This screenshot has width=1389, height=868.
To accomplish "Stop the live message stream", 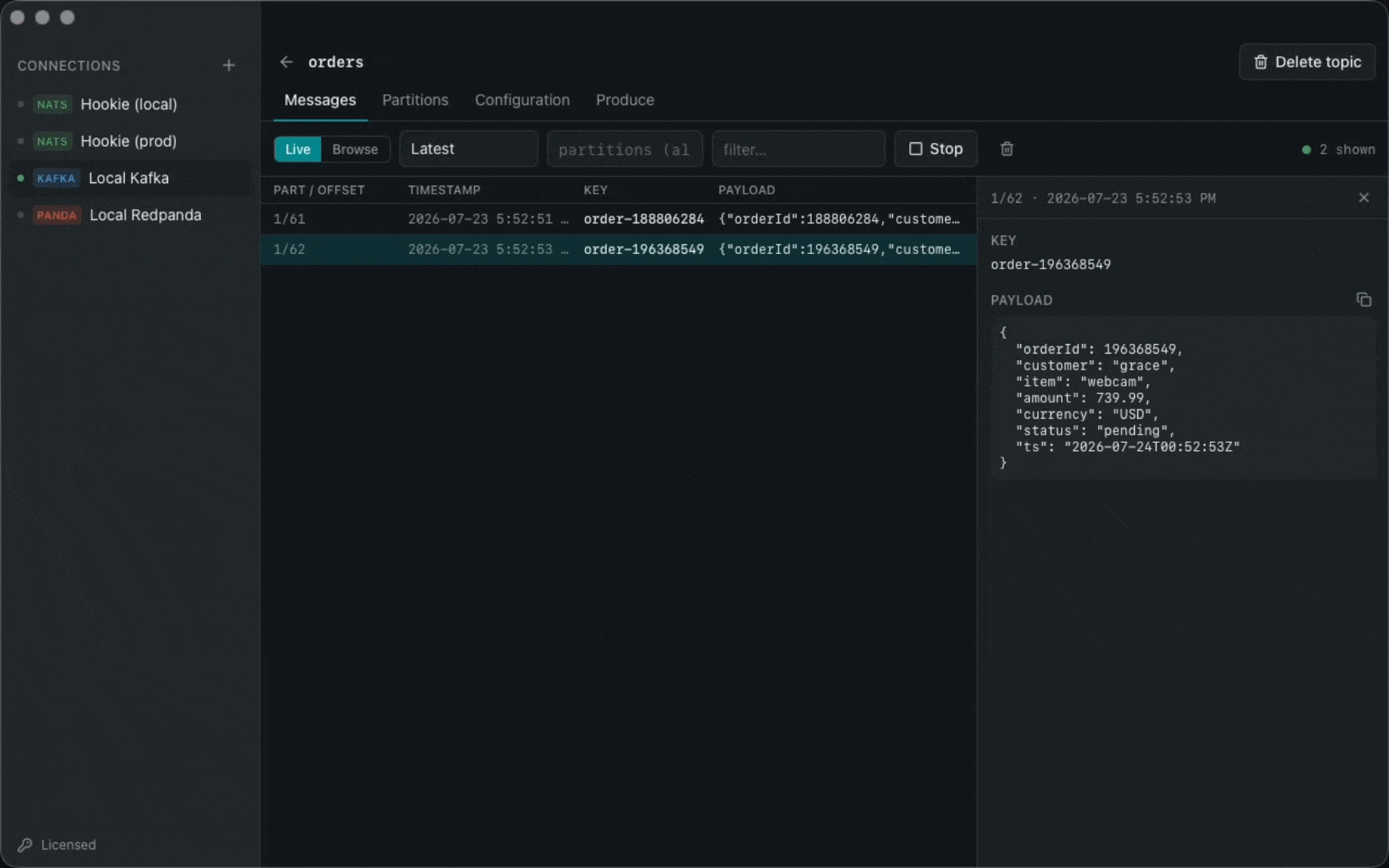I will click(x=936, y=149).
